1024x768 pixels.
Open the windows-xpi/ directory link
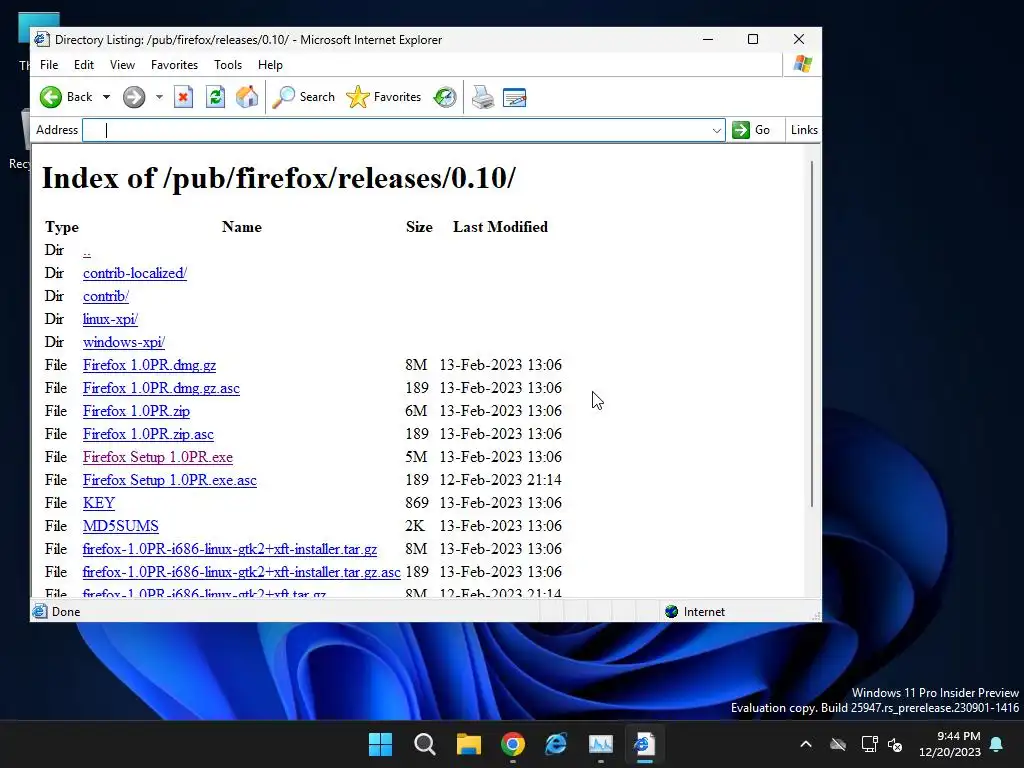click(x=123, y=342)
